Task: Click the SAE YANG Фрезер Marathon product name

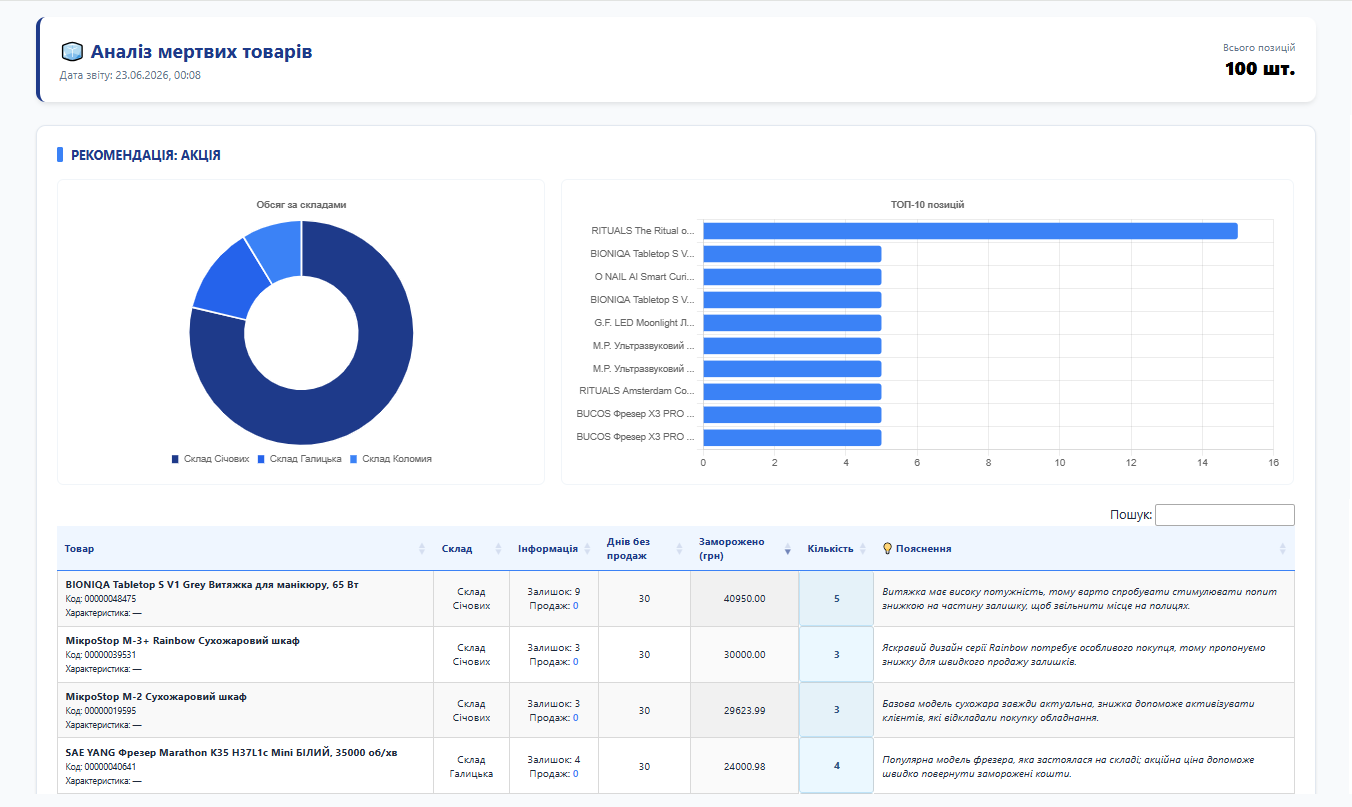Action: 232,753
